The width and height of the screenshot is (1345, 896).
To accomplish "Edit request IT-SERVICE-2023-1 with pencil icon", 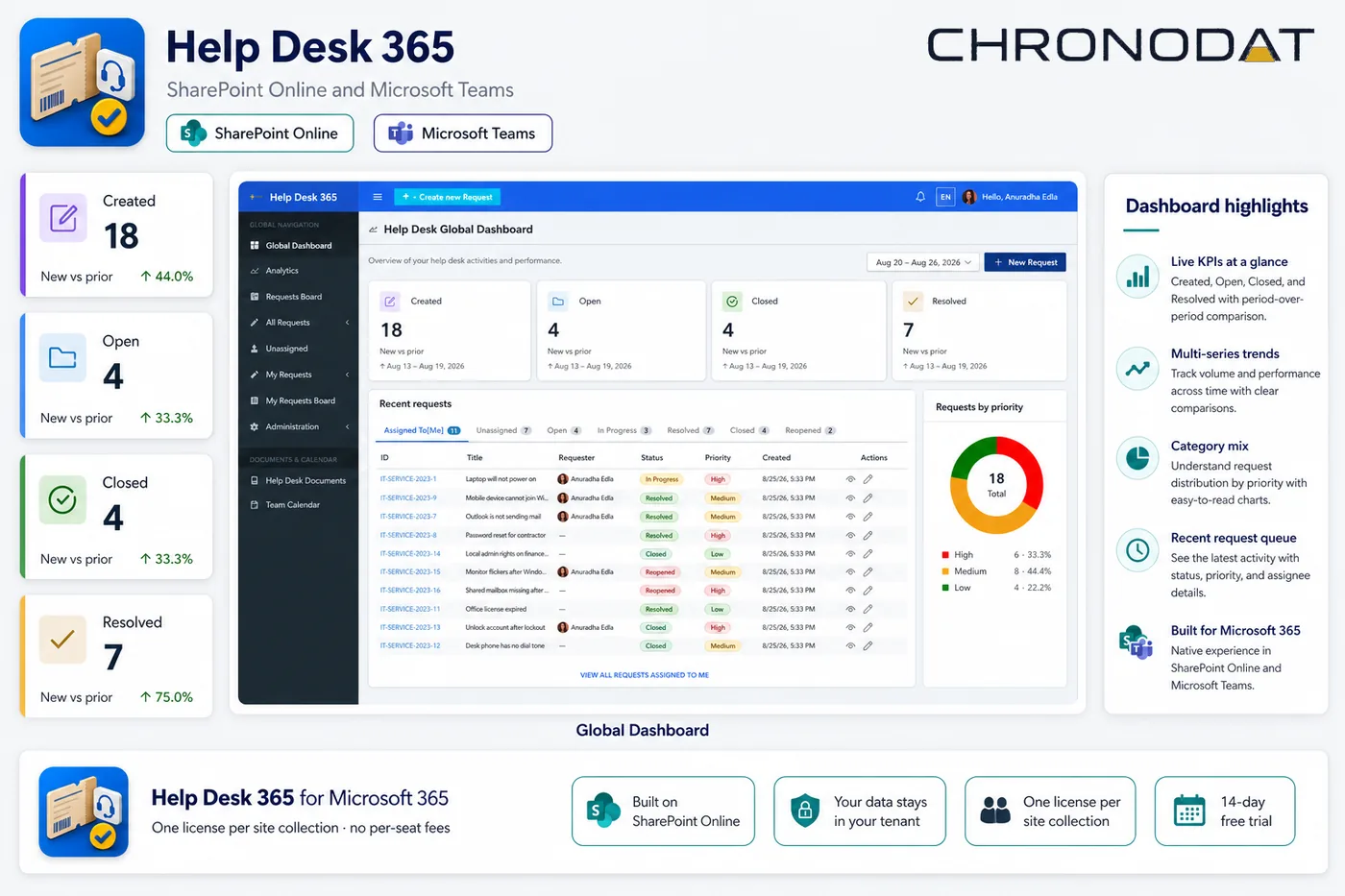I will tap(868, 479).
